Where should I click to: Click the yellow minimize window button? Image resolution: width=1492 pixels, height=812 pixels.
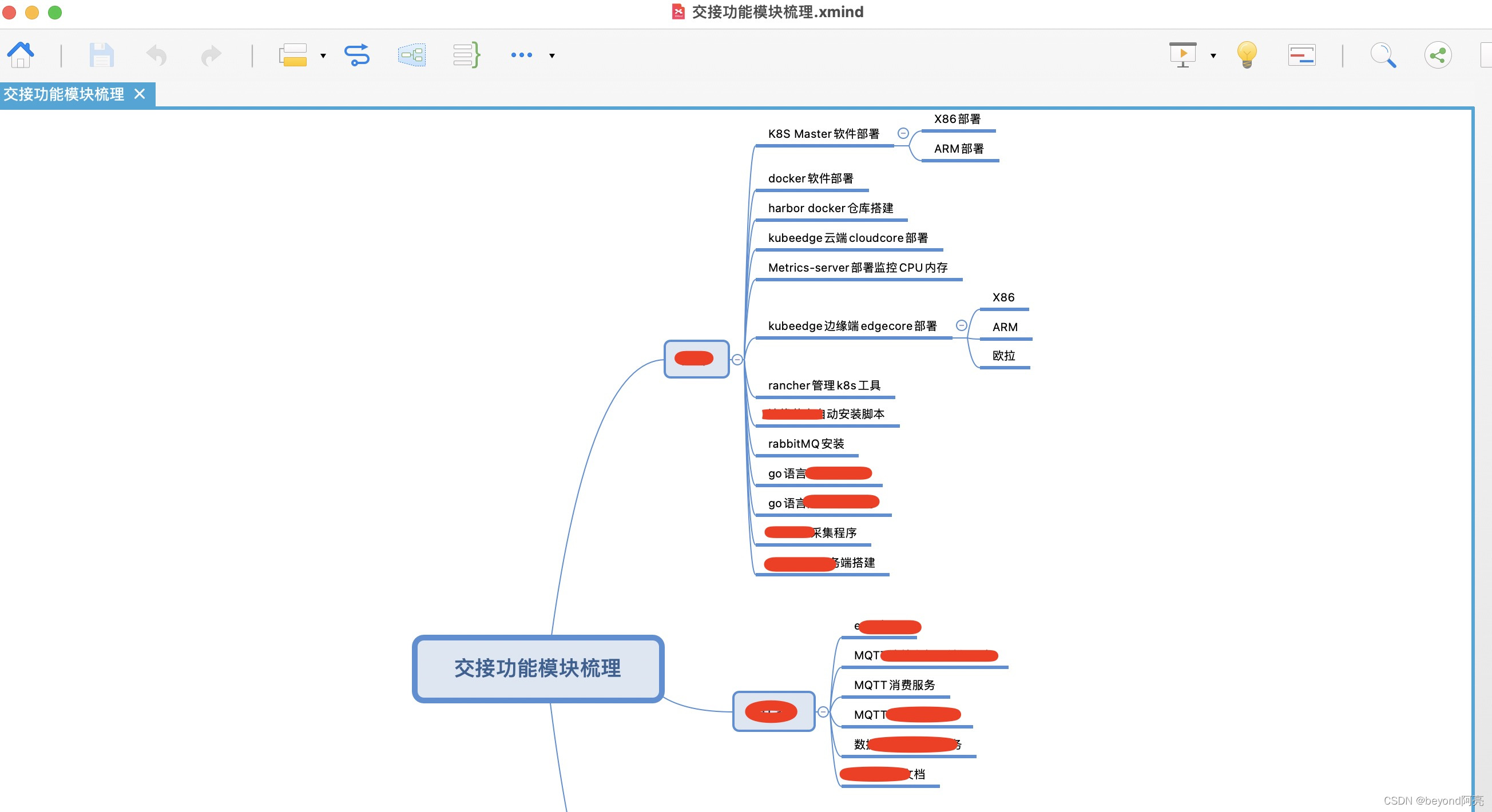pyautogui.click(x=32, y=12)
